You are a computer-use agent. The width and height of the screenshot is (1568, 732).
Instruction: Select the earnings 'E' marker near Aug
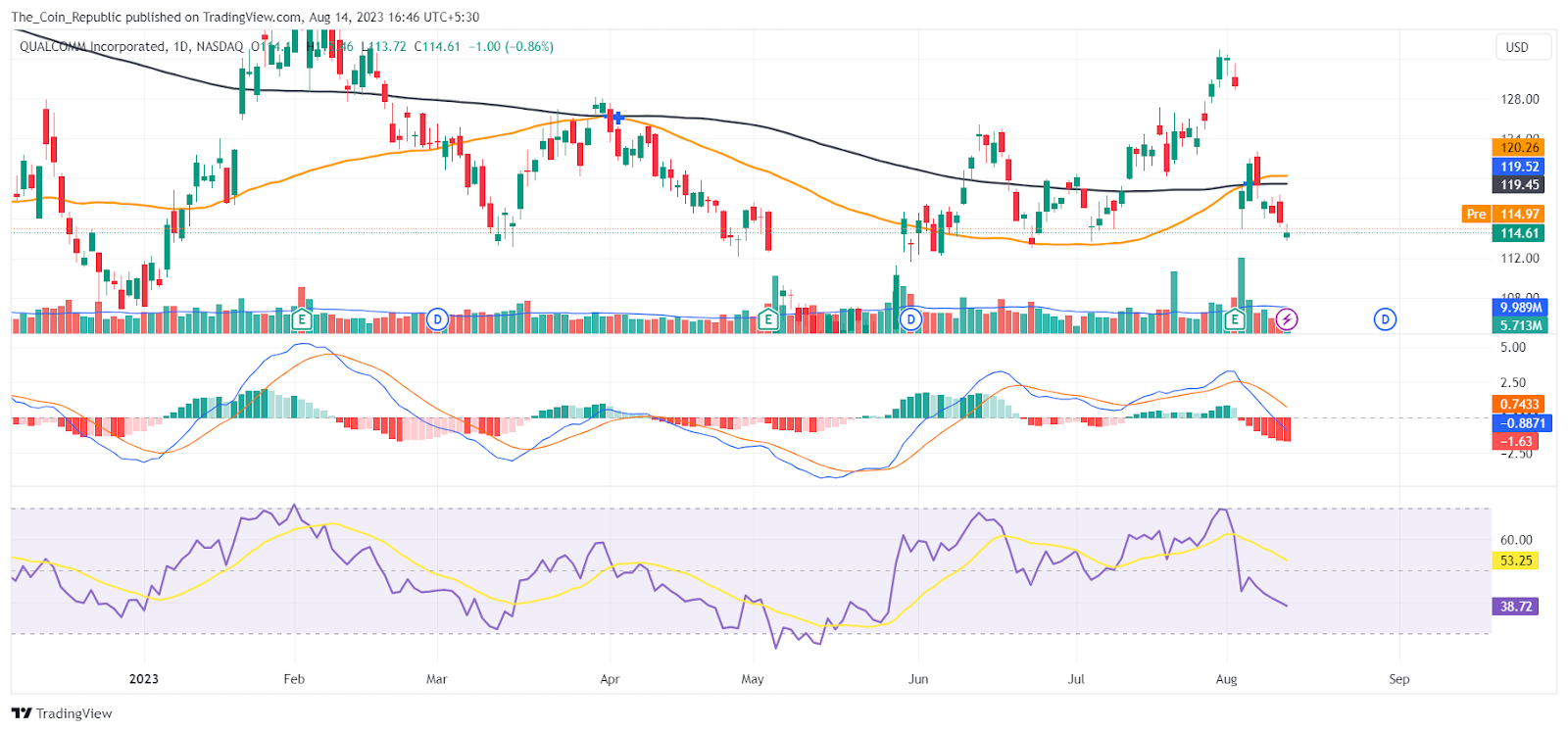pos(1235,319)
